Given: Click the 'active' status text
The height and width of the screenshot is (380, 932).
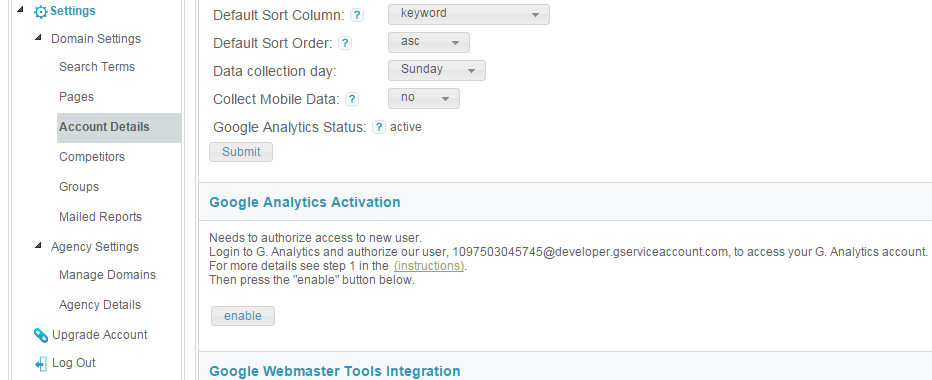Looking at the screenshot, I should [x=405, y=127].
